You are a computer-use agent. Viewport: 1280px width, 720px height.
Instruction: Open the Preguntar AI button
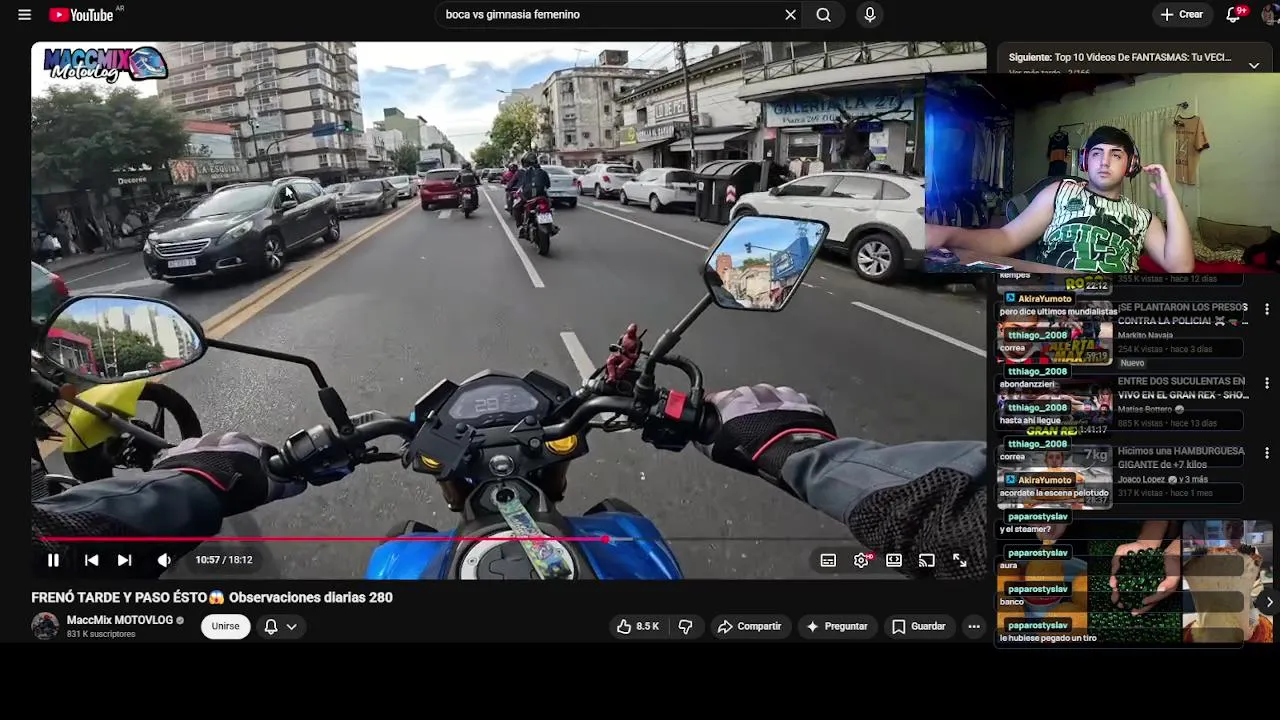pyautogui.click(x=837, y=626)
